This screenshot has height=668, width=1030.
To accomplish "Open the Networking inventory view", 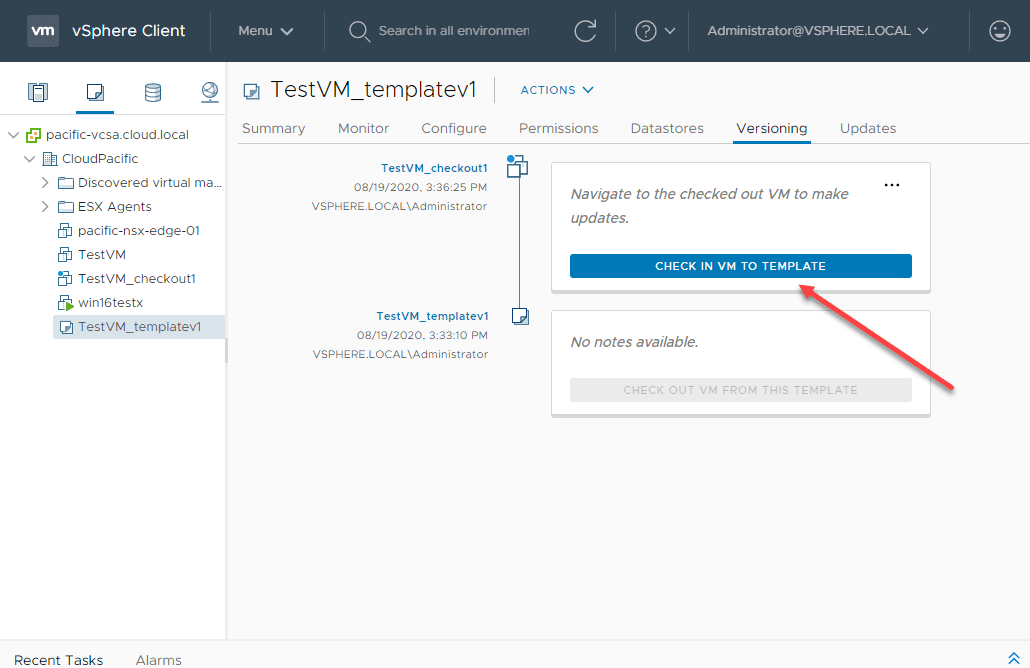I will 210,92.
